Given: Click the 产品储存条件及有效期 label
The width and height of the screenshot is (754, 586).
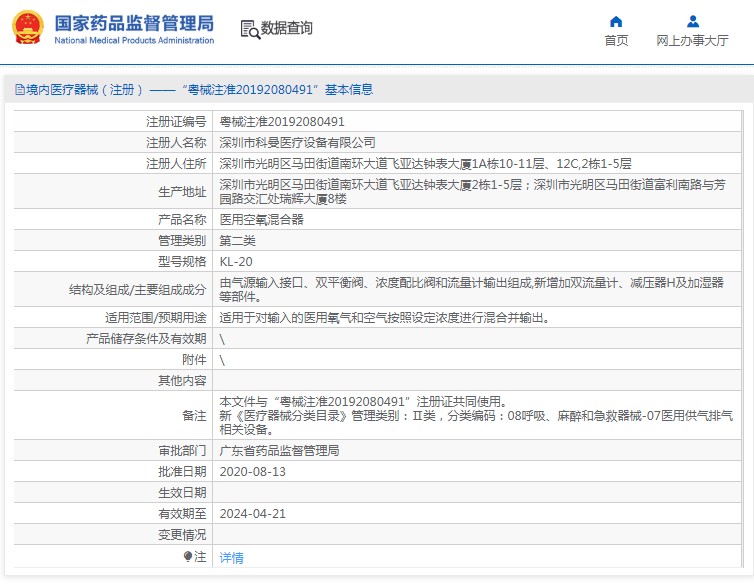Looking at the screenshot, I should click(x=146, y=339).
